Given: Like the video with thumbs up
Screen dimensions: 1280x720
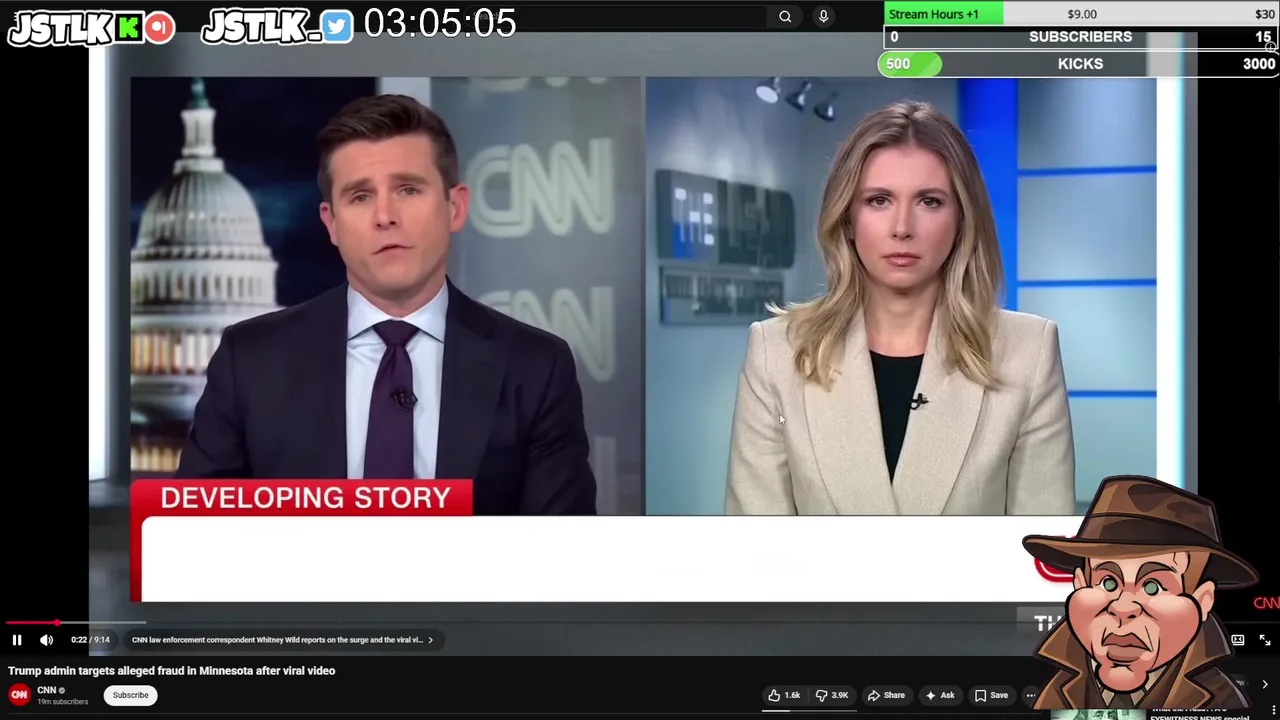Looking at the screenshot, I should point(784,695).
